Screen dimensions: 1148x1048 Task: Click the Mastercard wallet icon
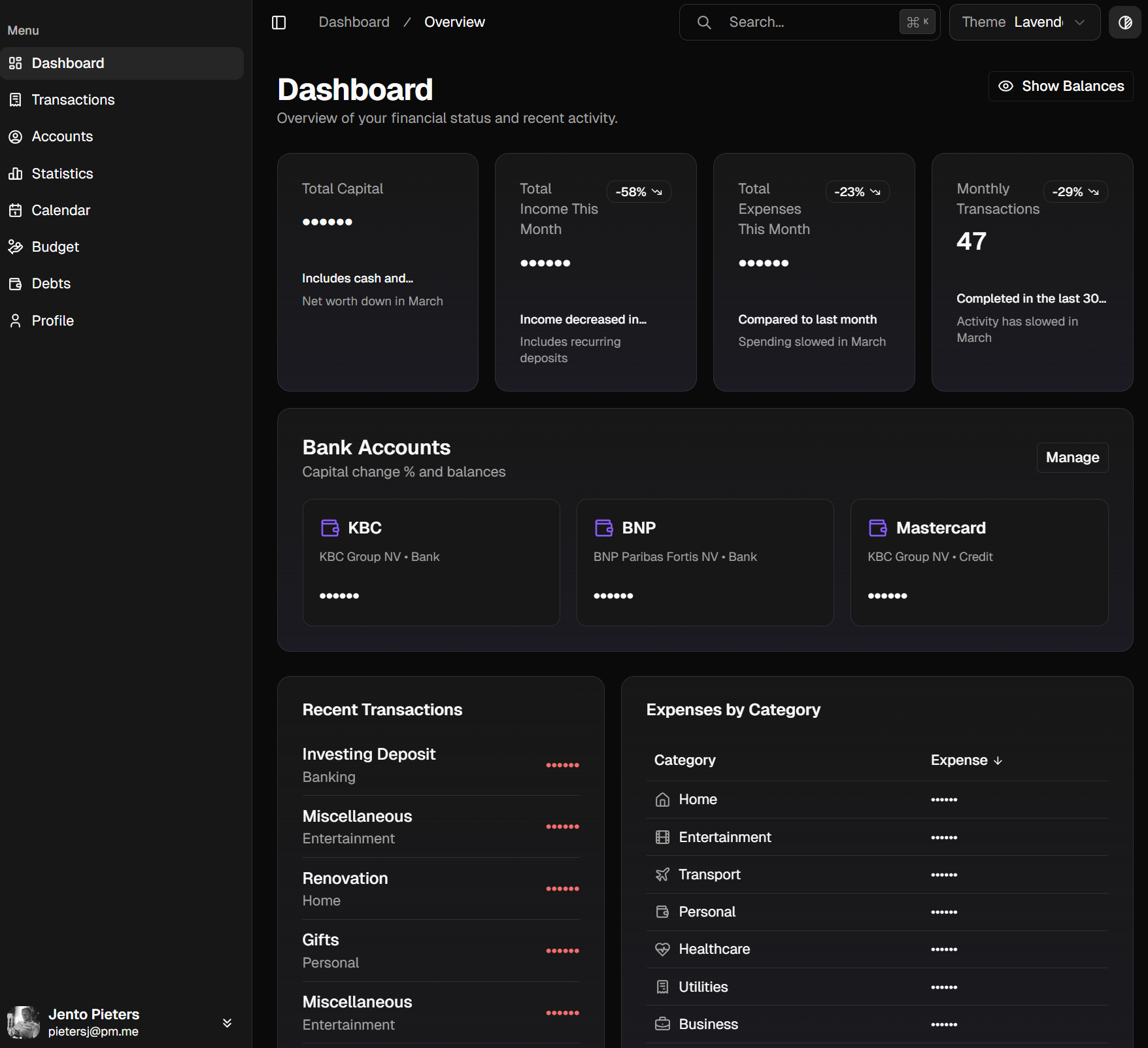[x=878, y=528]
